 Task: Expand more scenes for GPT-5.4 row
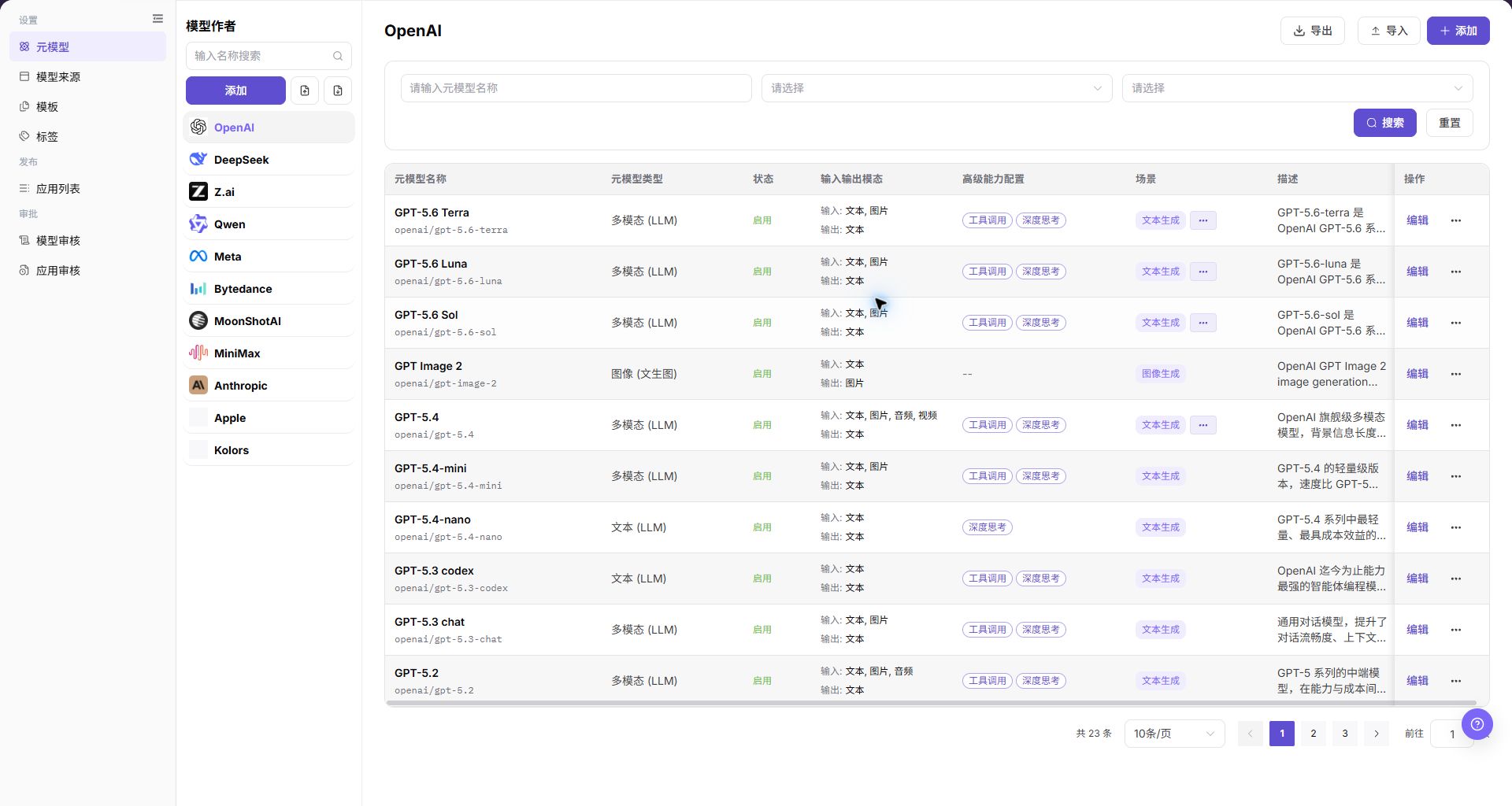(x=1203, y=425)
